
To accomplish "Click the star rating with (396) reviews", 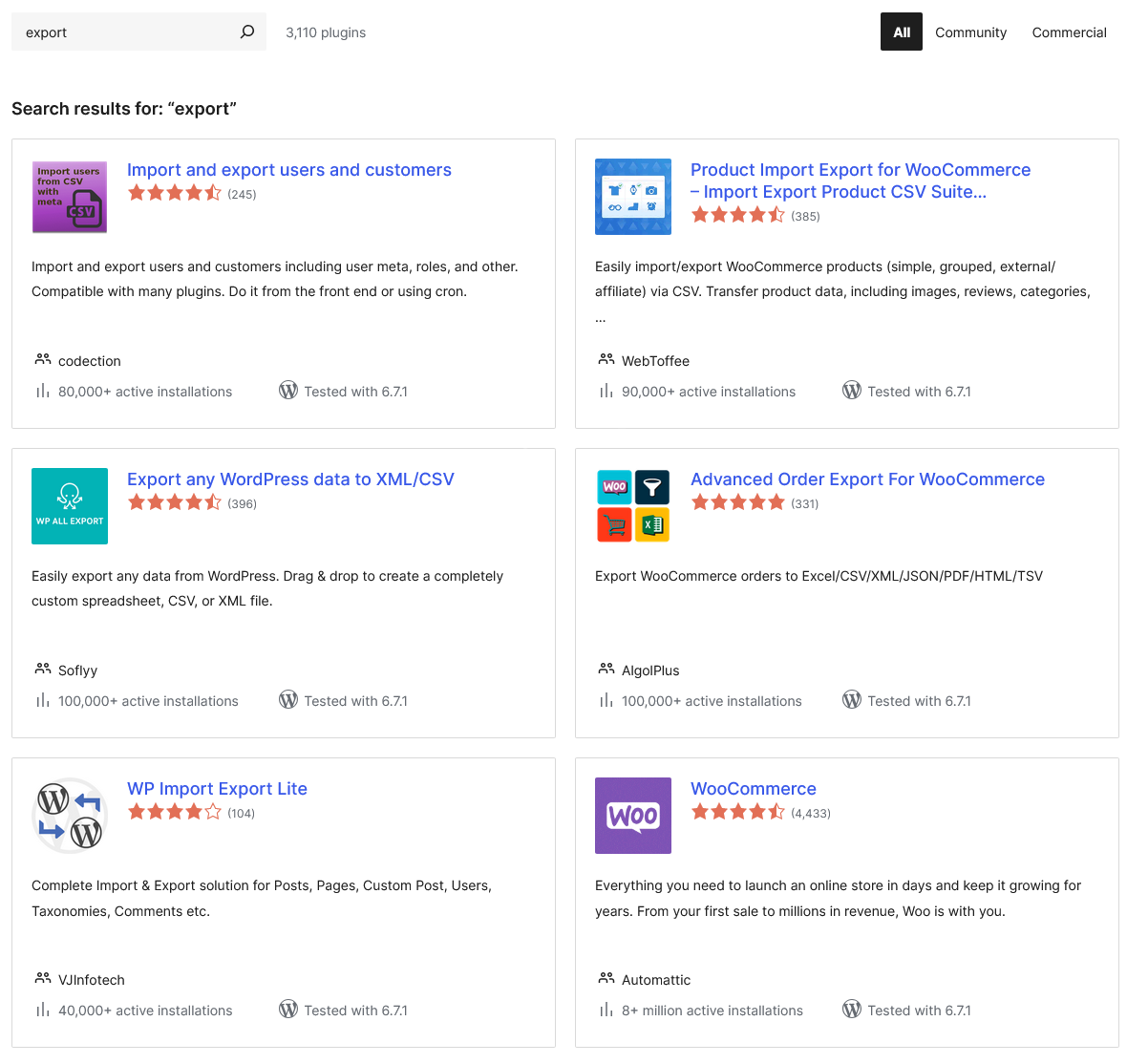I will (175, 502).
